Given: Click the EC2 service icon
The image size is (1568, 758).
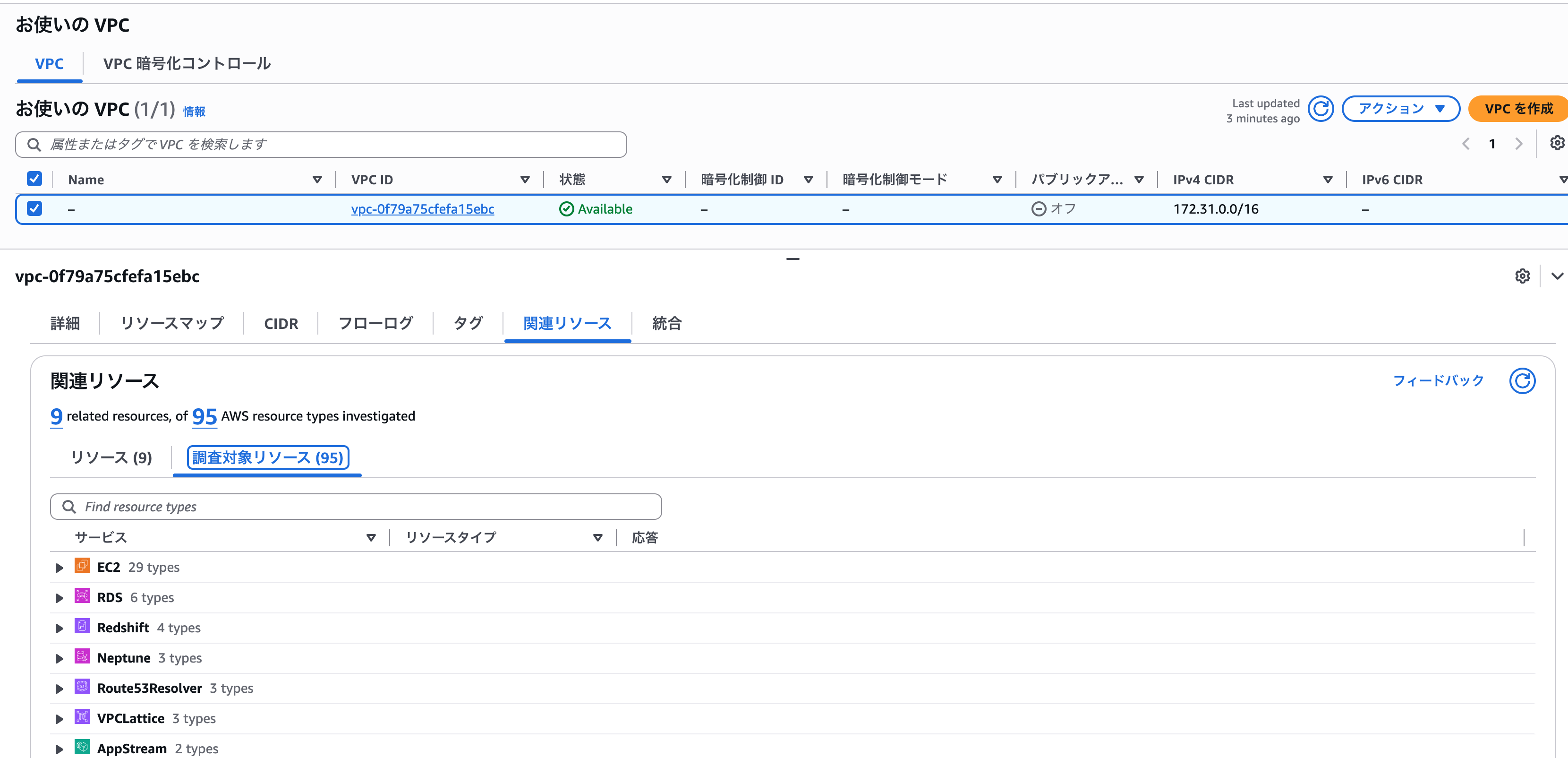Looking at the screenshot, I should 82,566.
